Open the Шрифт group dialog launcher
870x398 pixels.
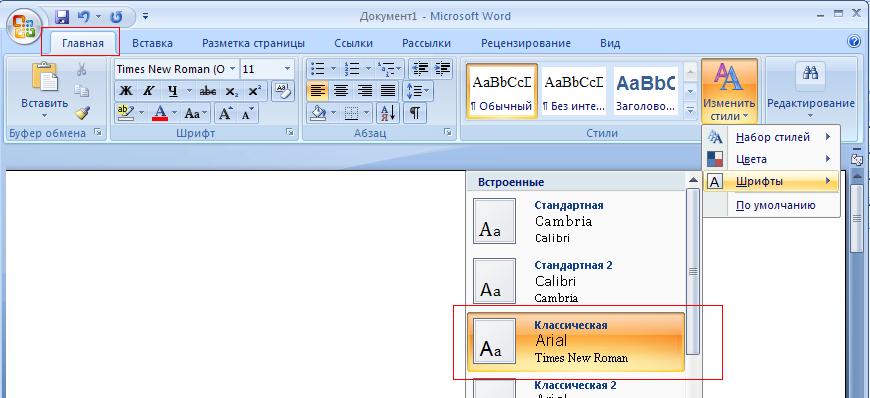point(290,132)
